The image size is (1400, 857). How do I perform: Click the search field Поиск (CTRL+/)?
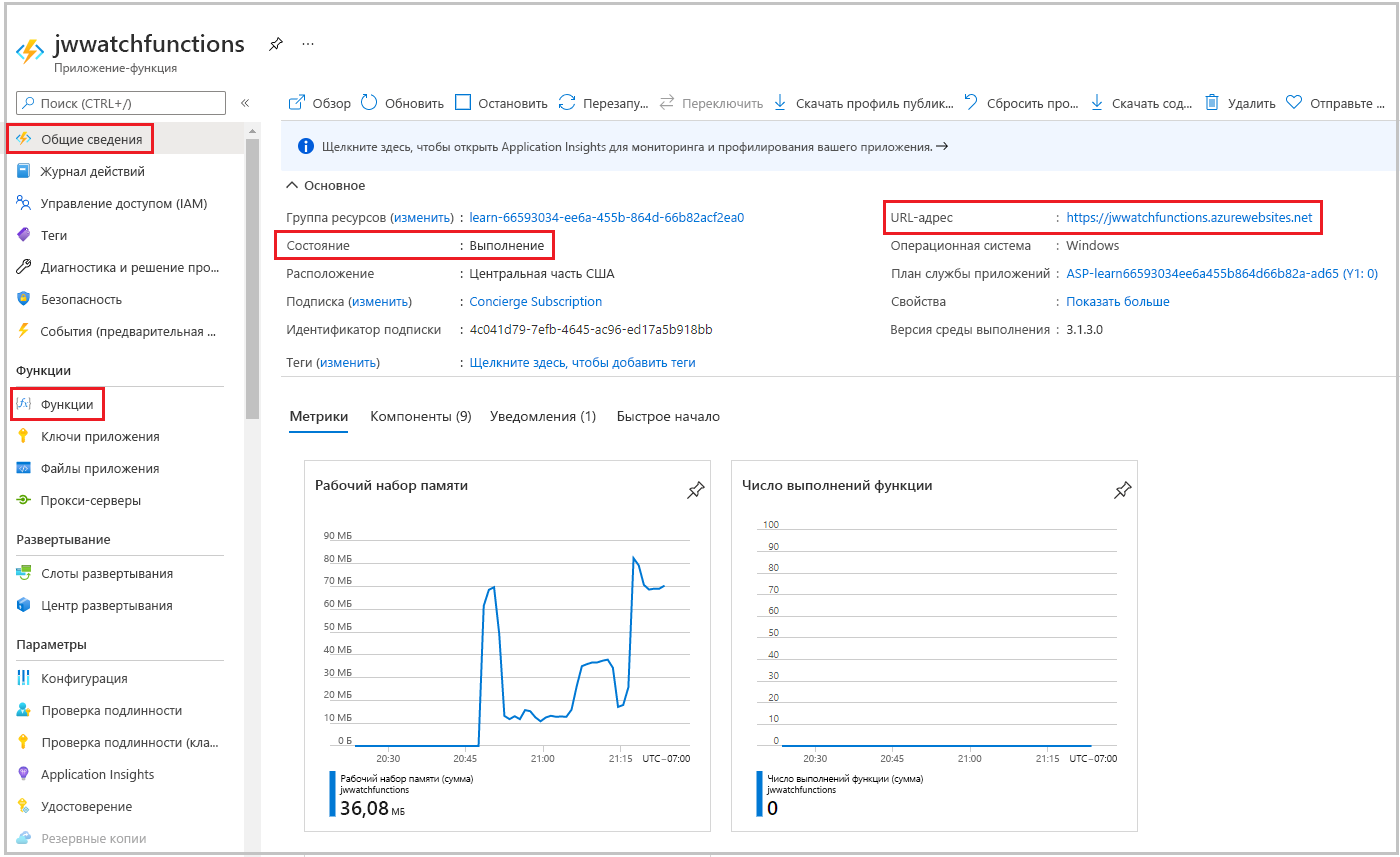(x=121, y=103)
